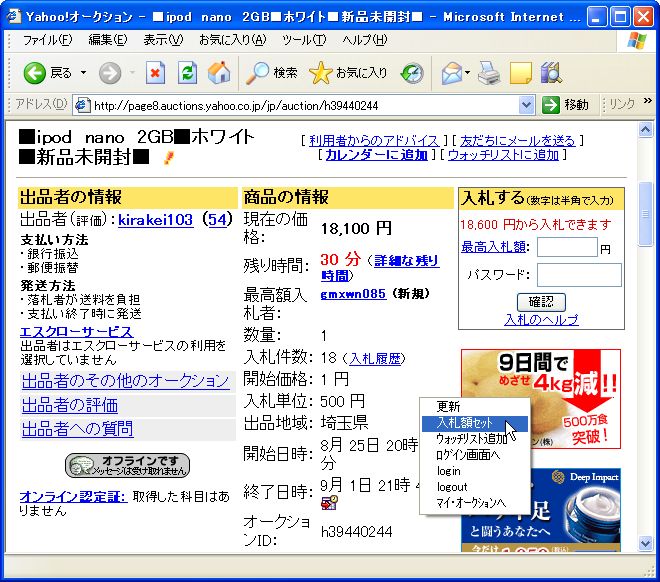Select 更新 in context menu
Image resolution: width=660 pixels, height=582 pixels.
[475, 407]
